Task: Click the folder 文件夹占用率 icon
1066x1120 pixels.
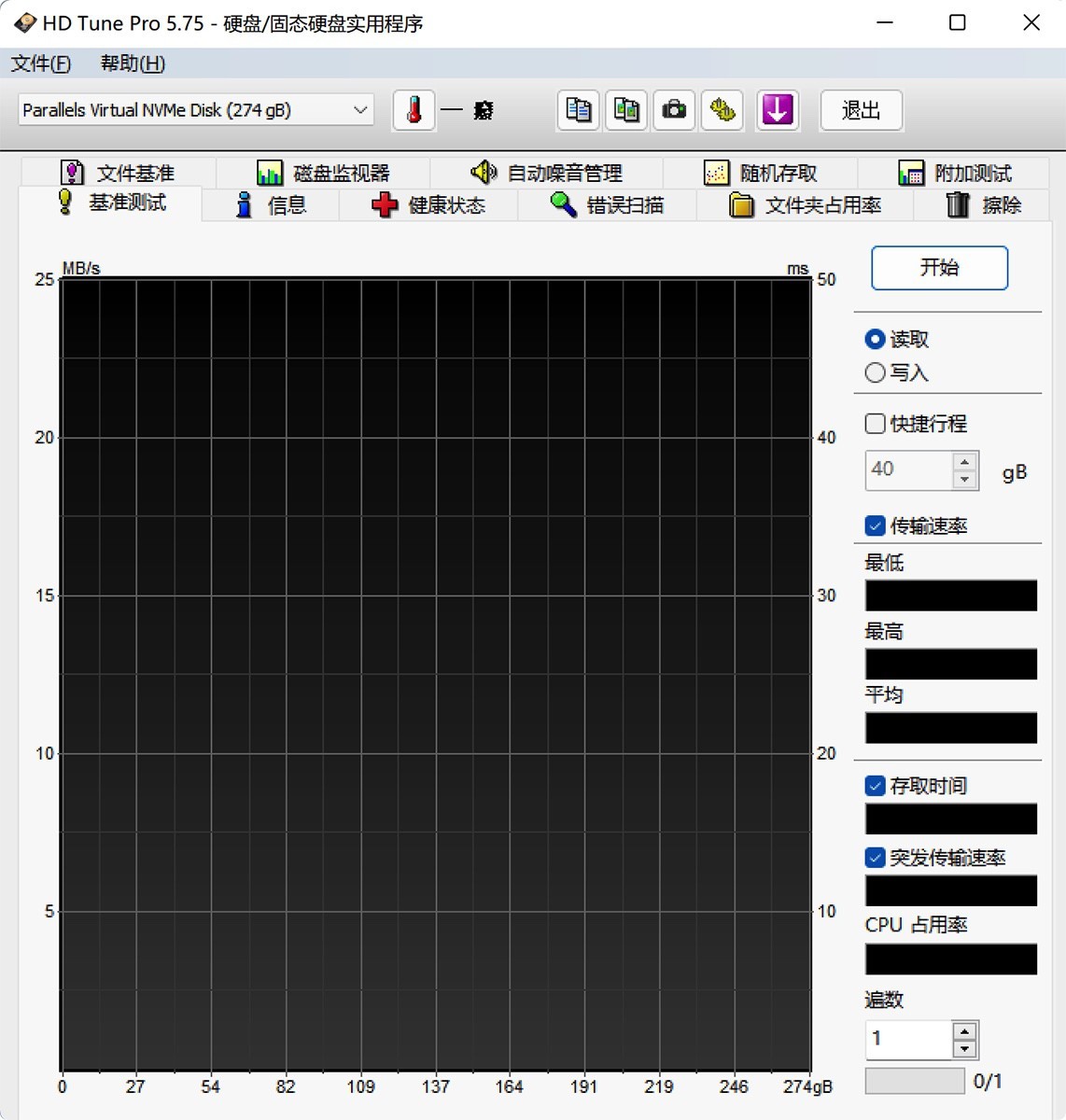Action: coord(741,204)
